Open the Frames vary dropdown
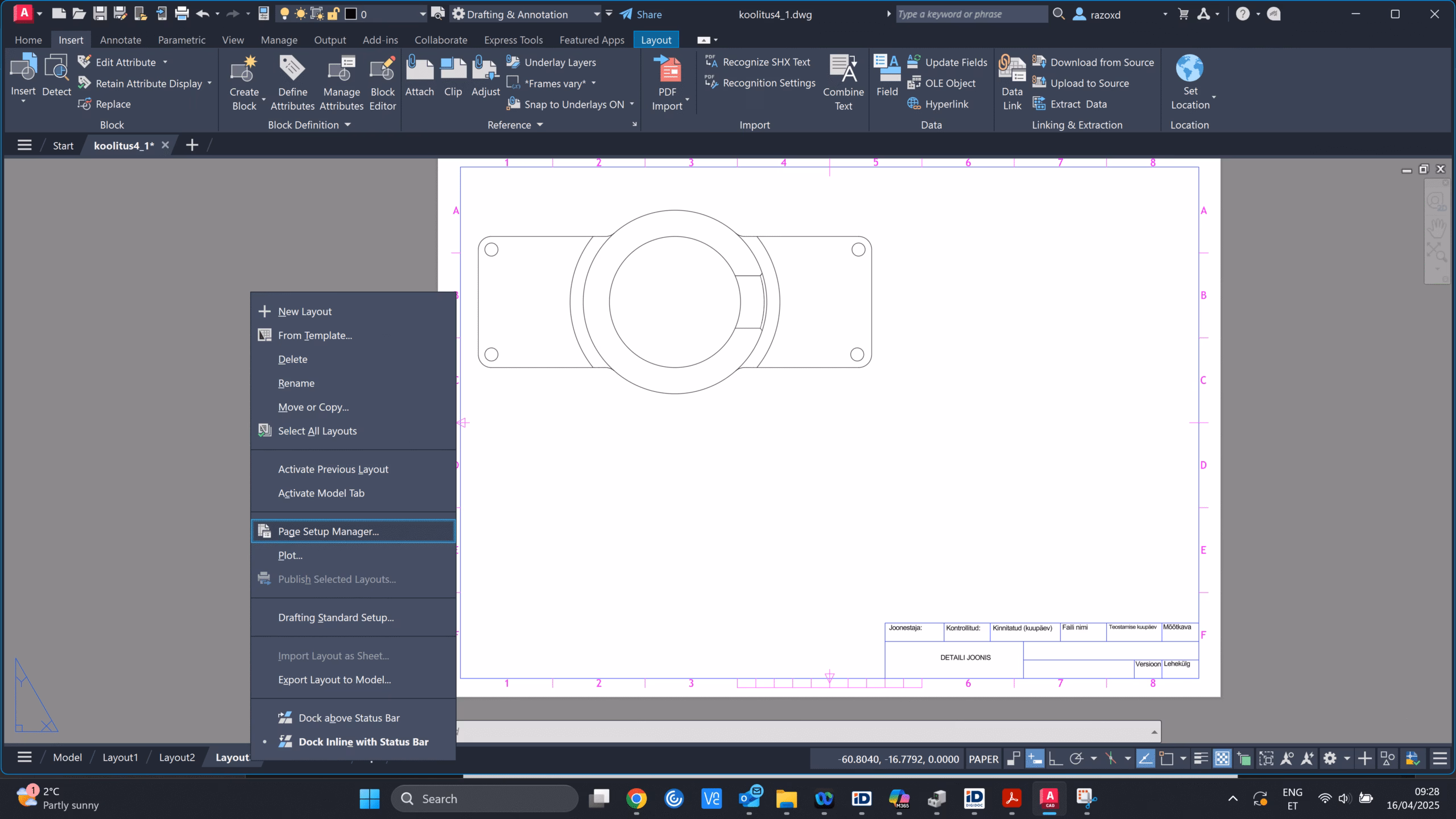 point(593,84)
